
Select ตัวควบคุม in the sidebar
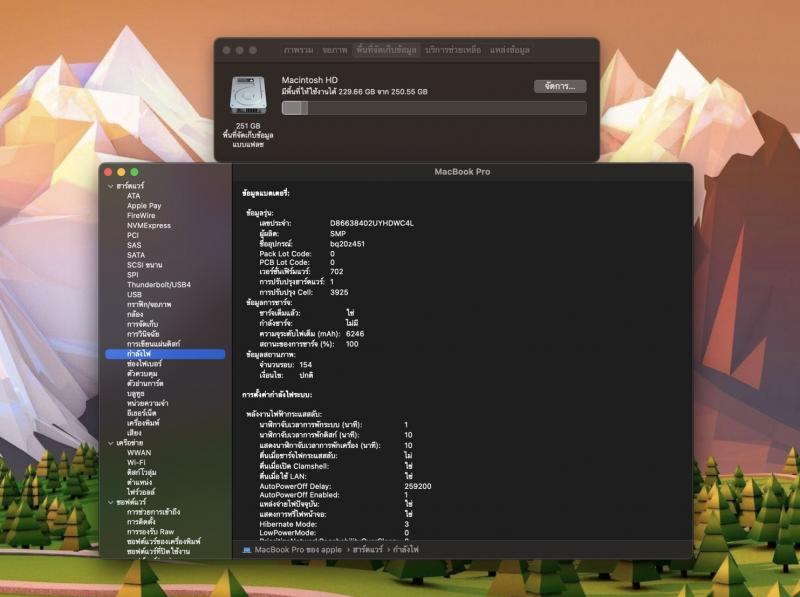click(142, 374)
